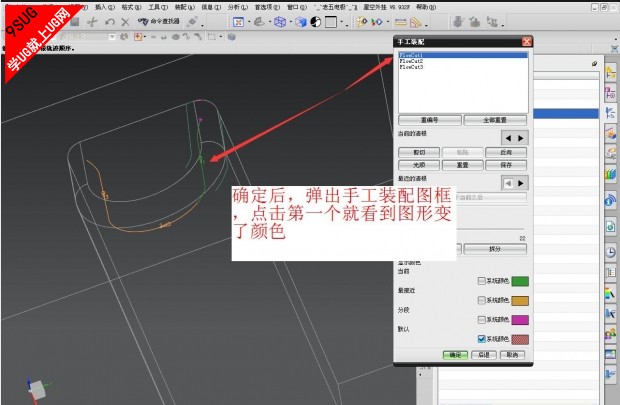Open the rainbow palette icon in right sidebar
The height and width of the screenshot is (405, 620).
click(x=610, y=293)
